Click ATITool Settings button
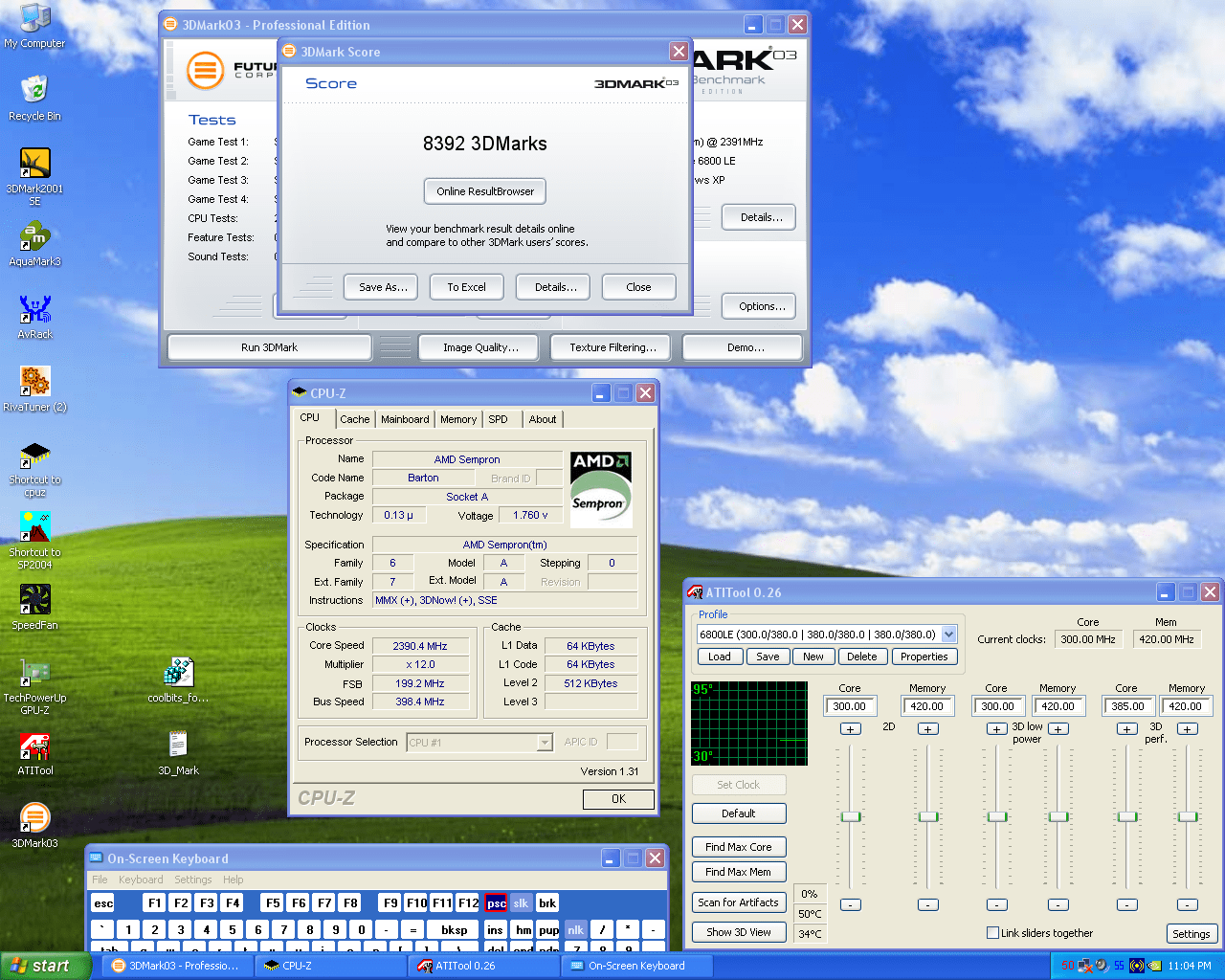The width and height of the screenshot is (1225, 980). point(1192,934)
